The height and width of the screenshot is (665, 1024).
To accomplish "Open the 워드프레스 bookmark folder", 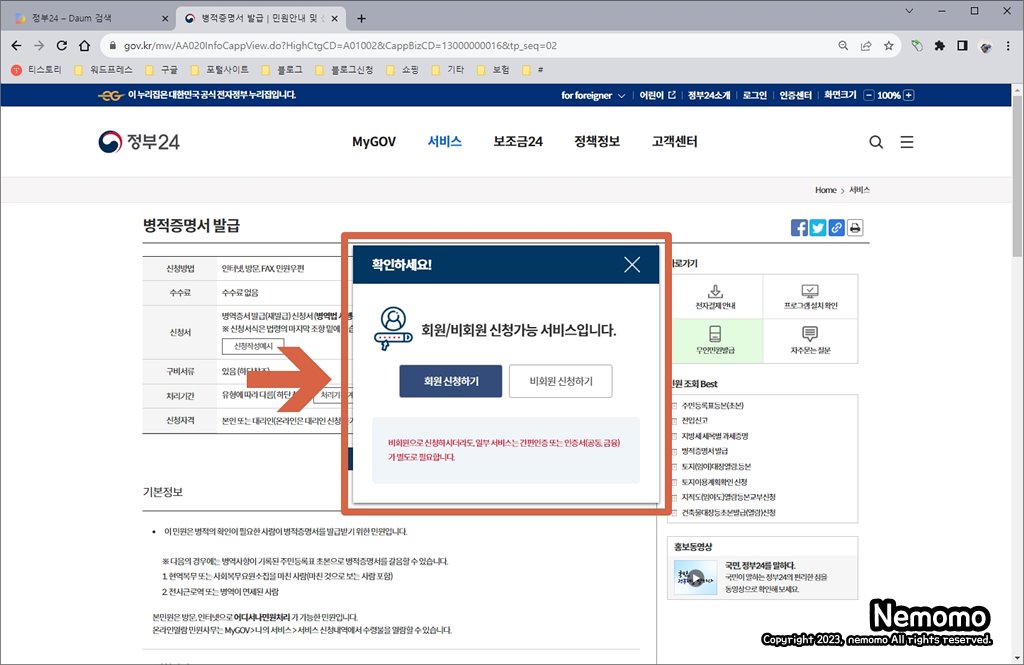I will (x=103, y=70).
